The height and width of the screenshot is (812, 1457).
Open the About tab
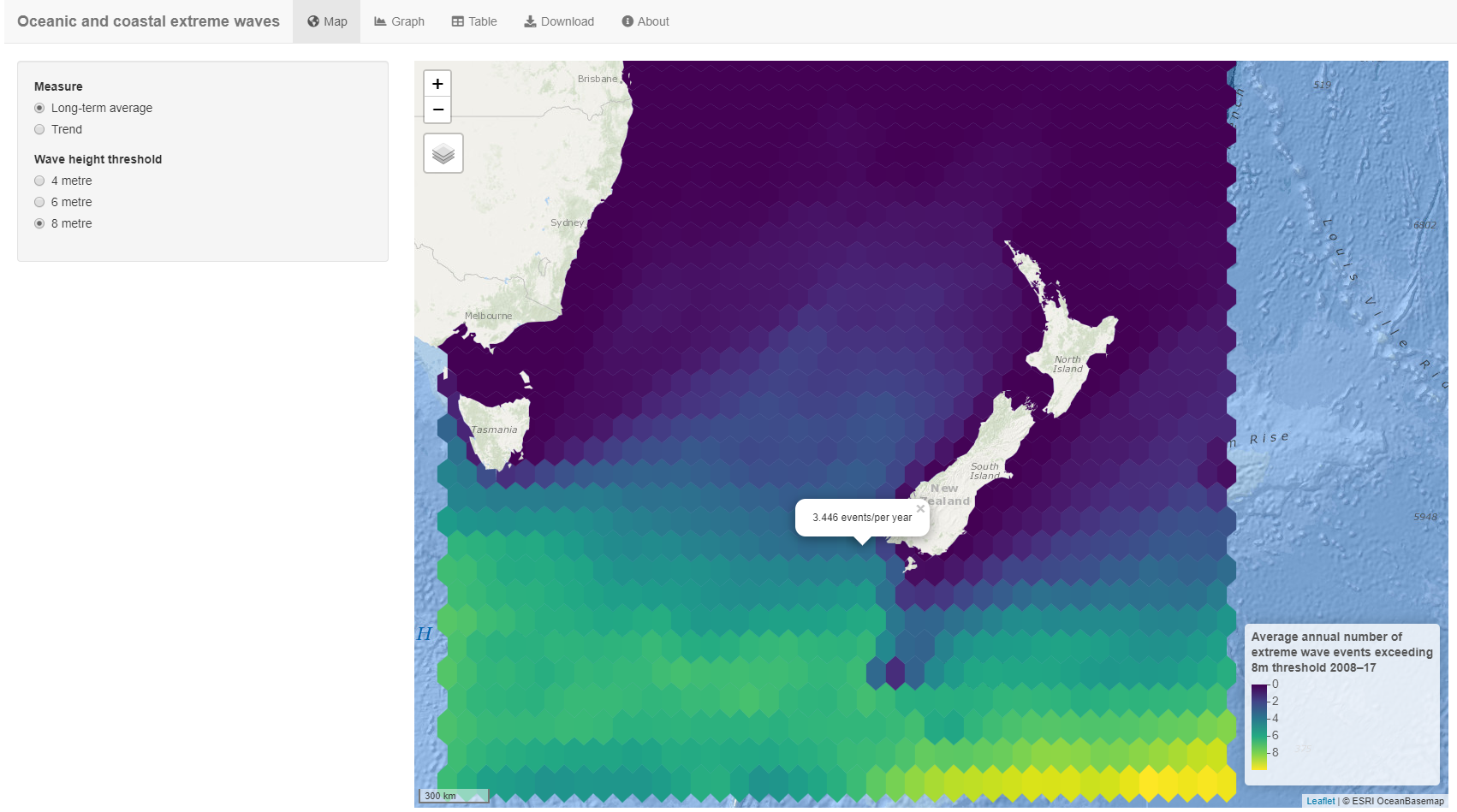(x=645, y=21)
